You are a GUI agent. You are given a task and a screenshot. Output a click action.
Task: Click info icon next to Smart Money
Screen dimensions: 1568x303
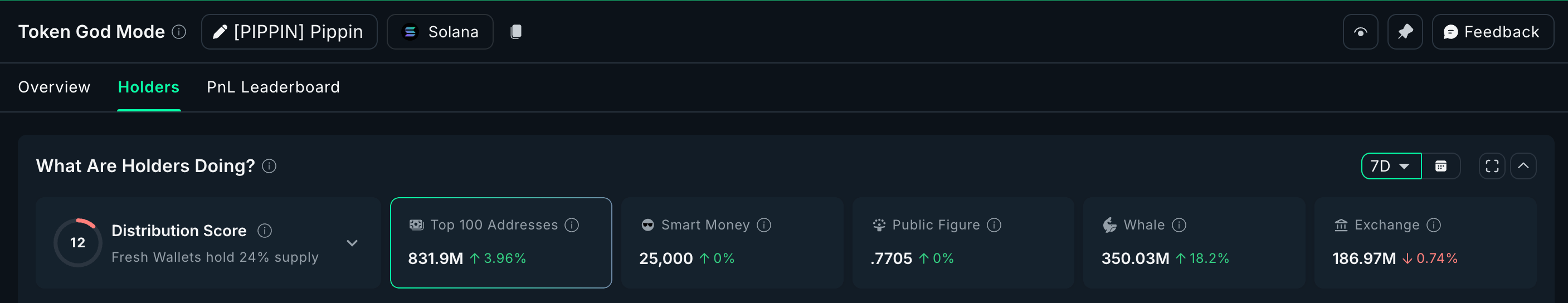click(x=764, y=225)
